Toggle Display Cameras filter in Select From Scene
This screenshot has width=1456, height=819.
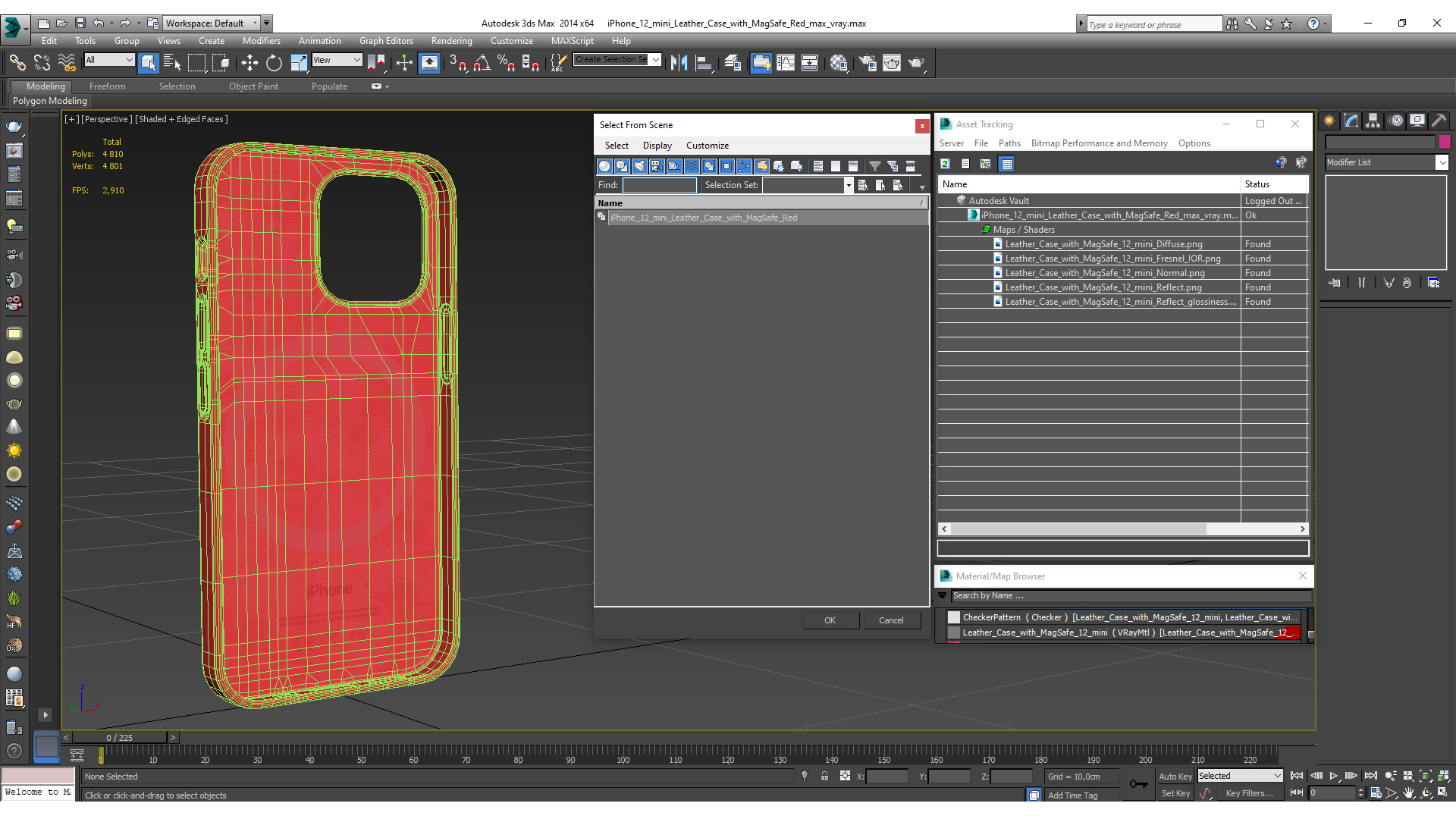tap(657, 166)
